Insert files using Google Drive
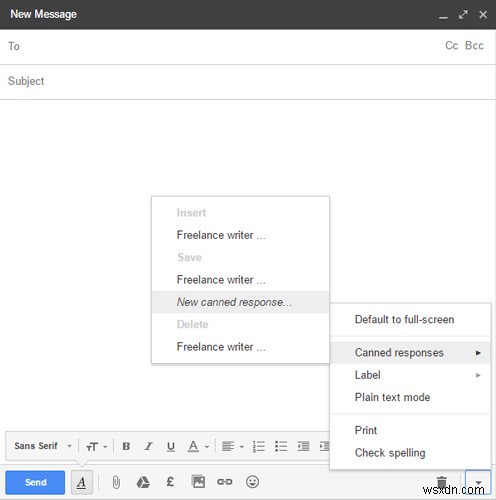This screenshot has width=496, height=500. [143, 482]
